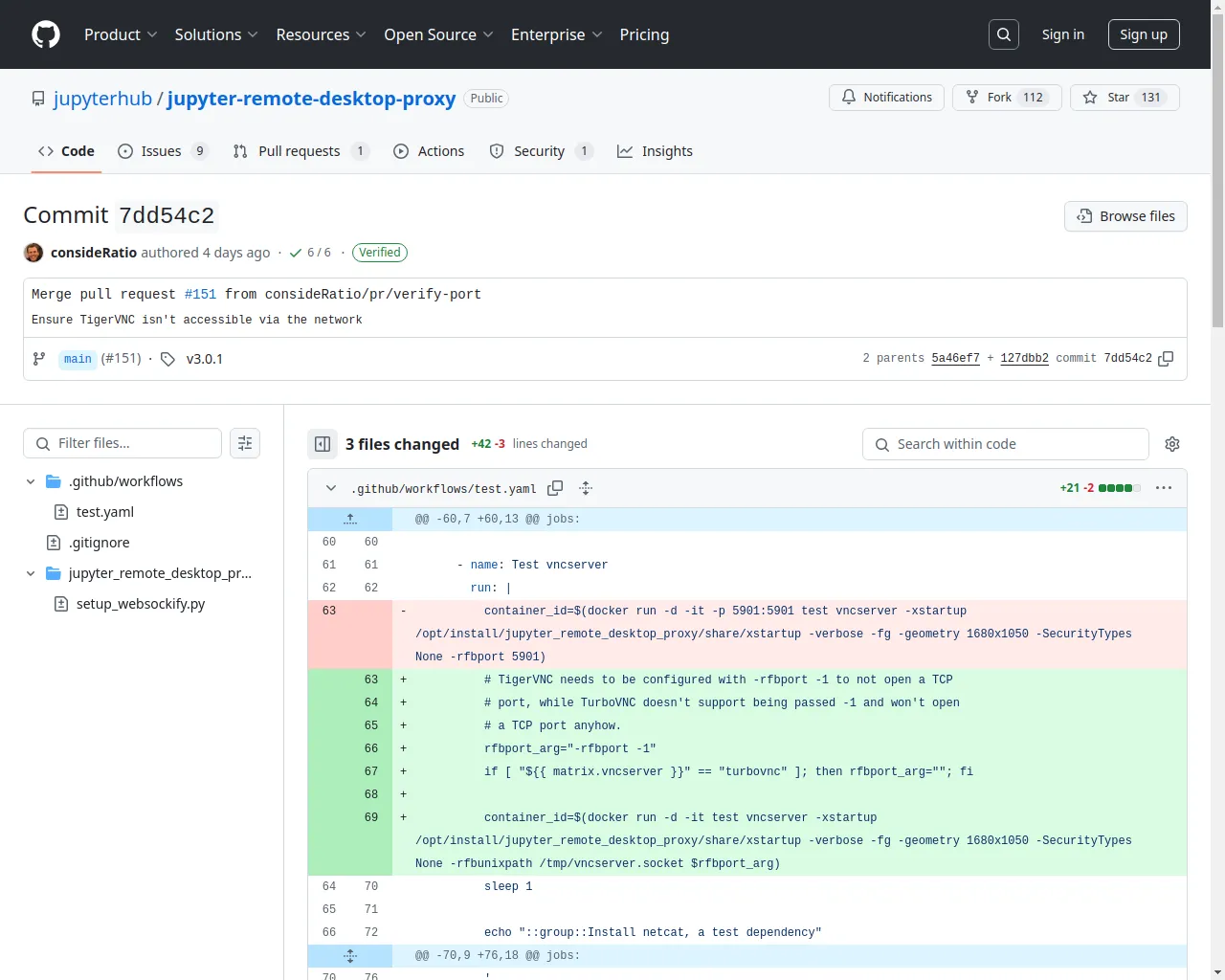
Task: Toggle the file tree side panel
Action: click(323, 444)
